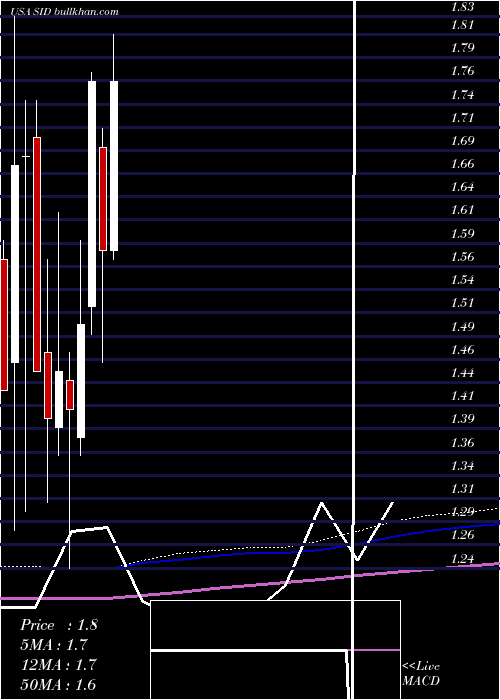Click the 1.54 price axis label
Image resolution: width=500 pixels, height=700 pixels.
[x=462, y=280]
